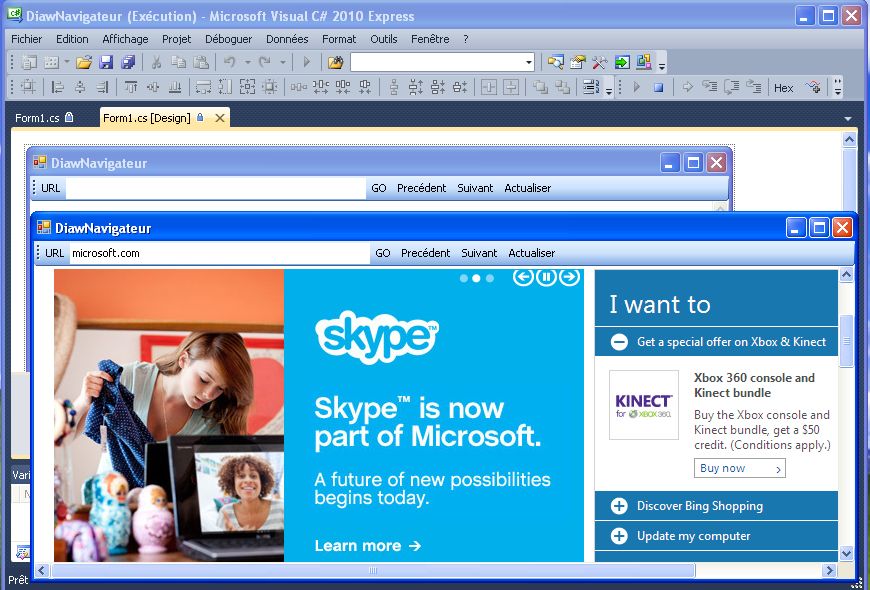Open the Déboguer menu

pos(229,39)
